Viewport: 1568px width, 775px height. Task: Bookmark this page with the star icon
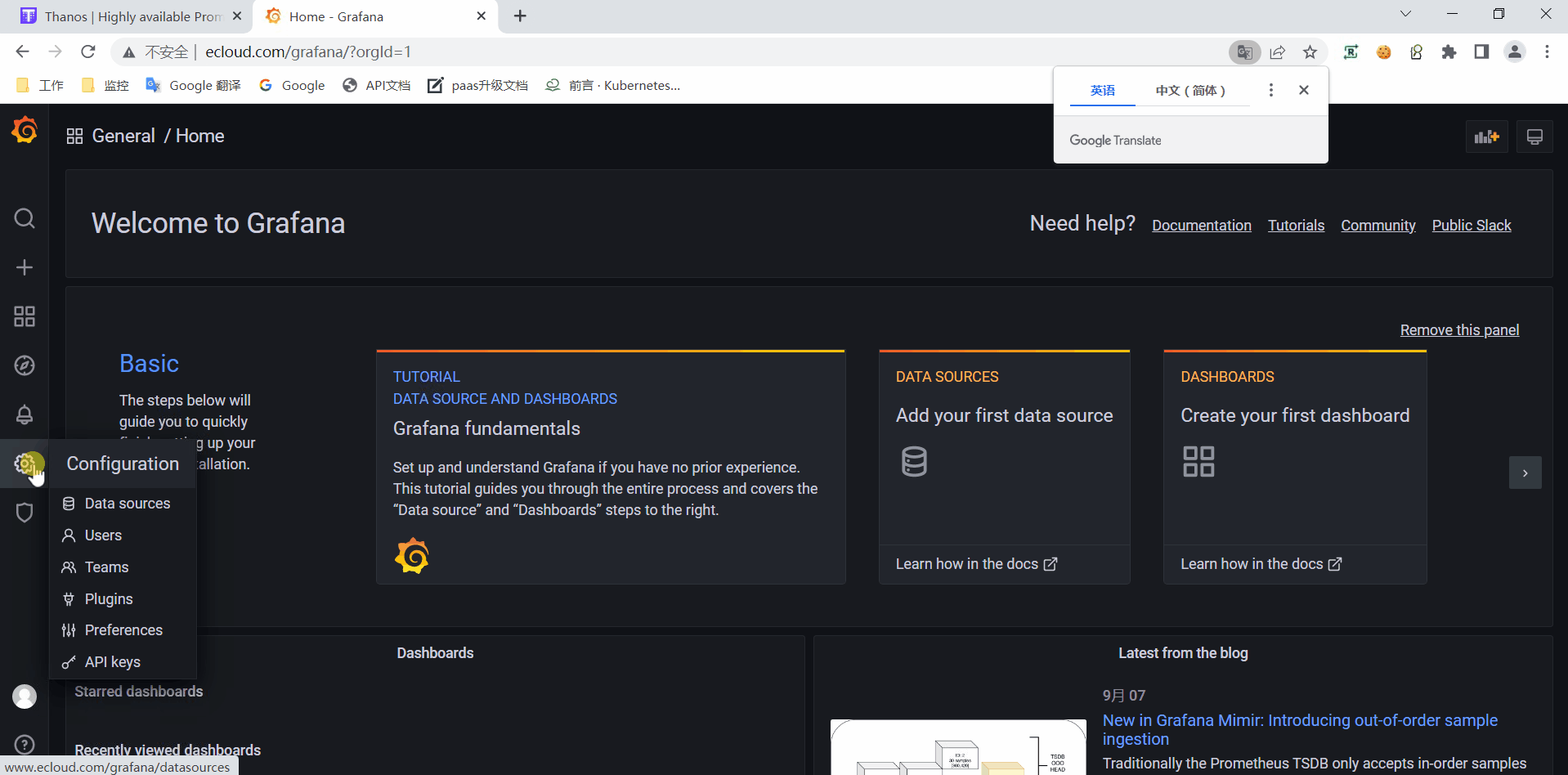point(1310,52)
